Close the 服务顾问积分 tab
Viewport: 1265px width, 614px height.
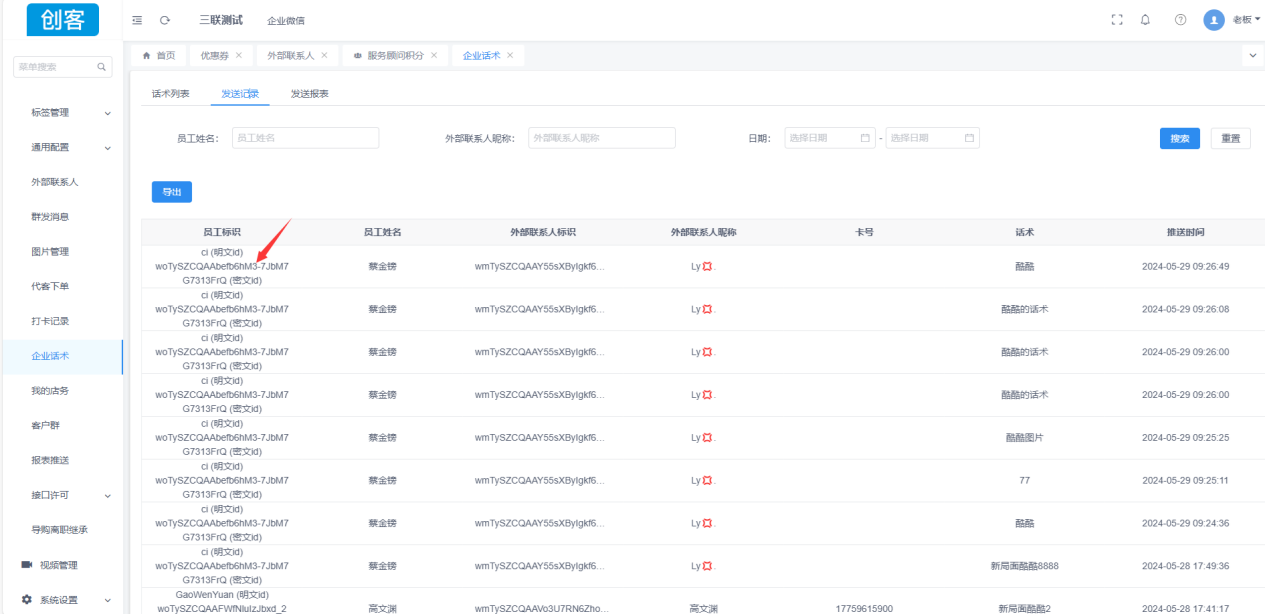coord(434,55)
